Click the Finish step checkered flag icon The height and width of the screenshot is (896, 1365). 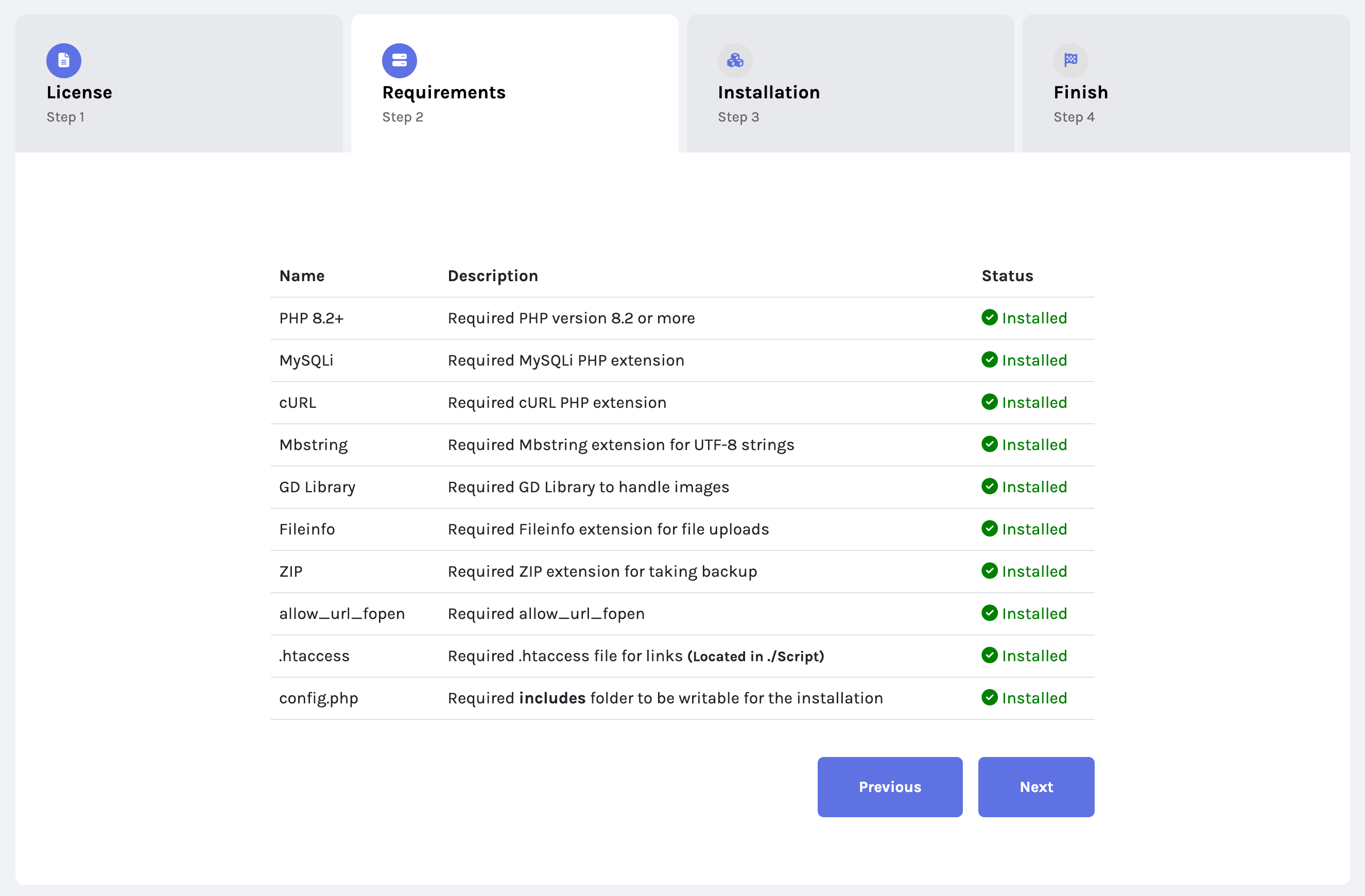[1070, 60]
